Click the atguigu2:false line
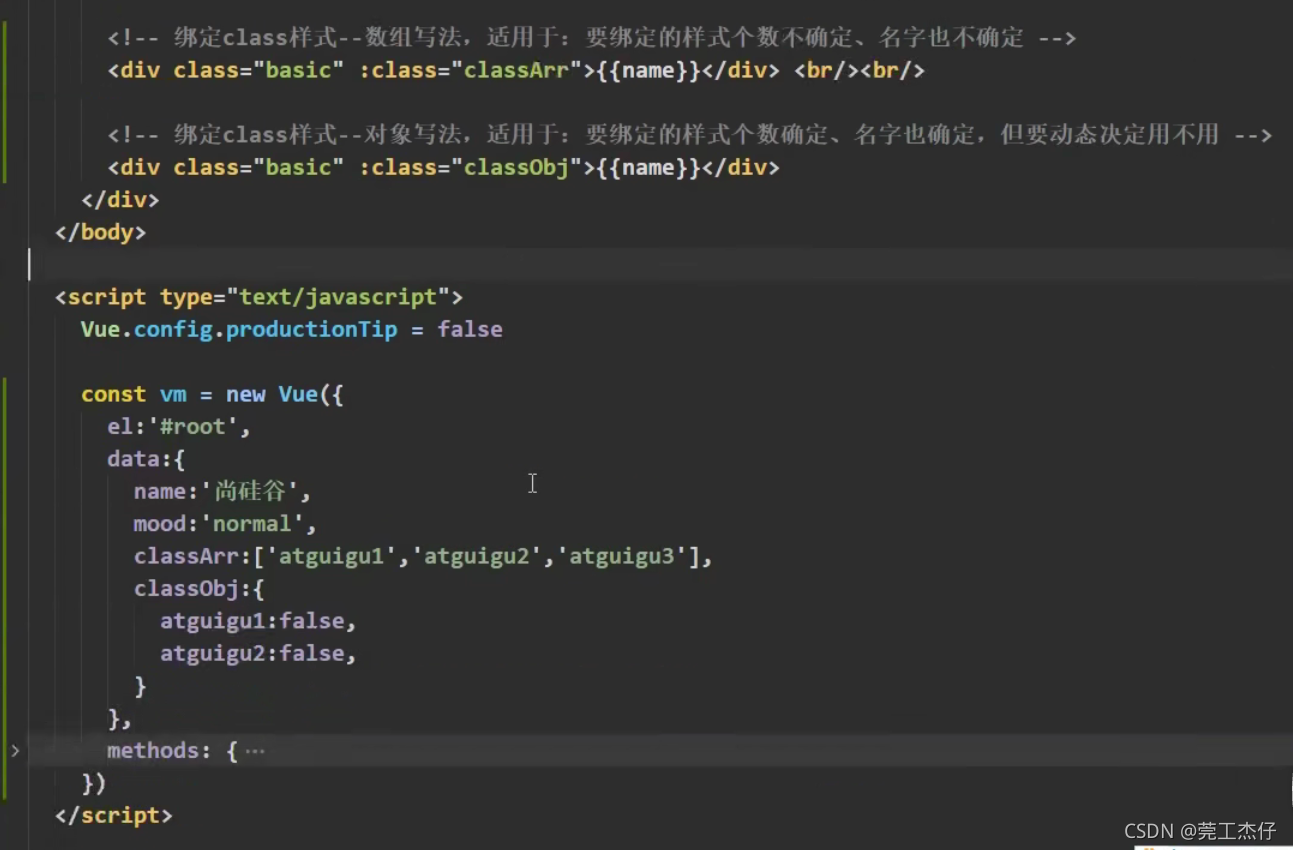 coord(258,653)
